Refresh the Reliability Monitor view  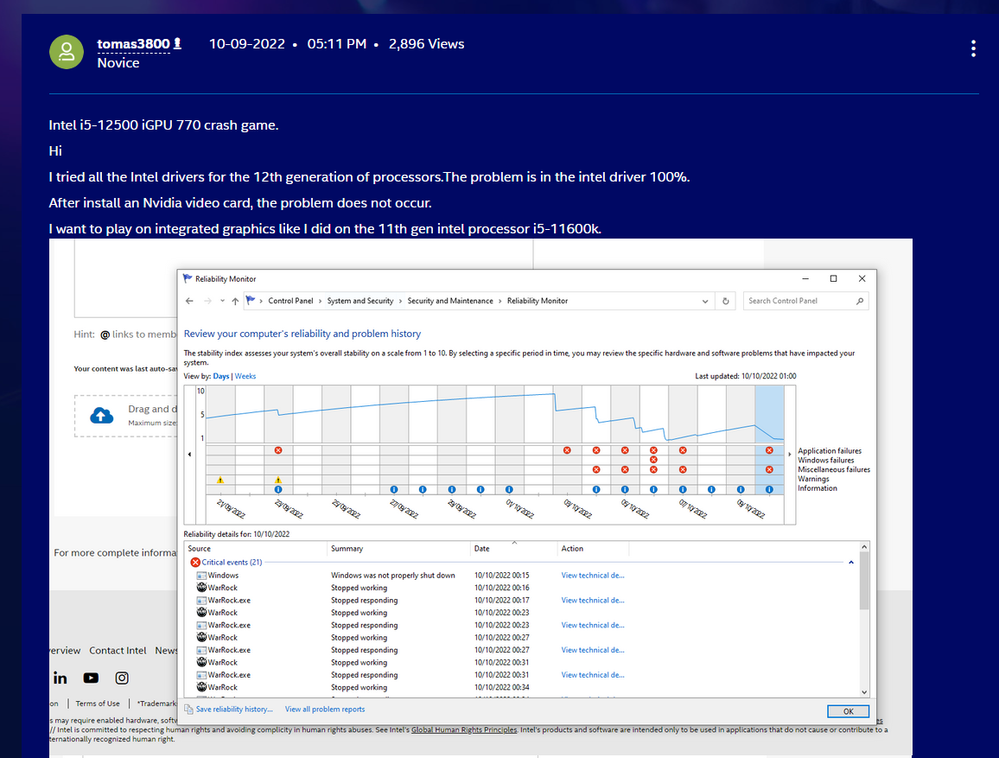pos(725,301)
